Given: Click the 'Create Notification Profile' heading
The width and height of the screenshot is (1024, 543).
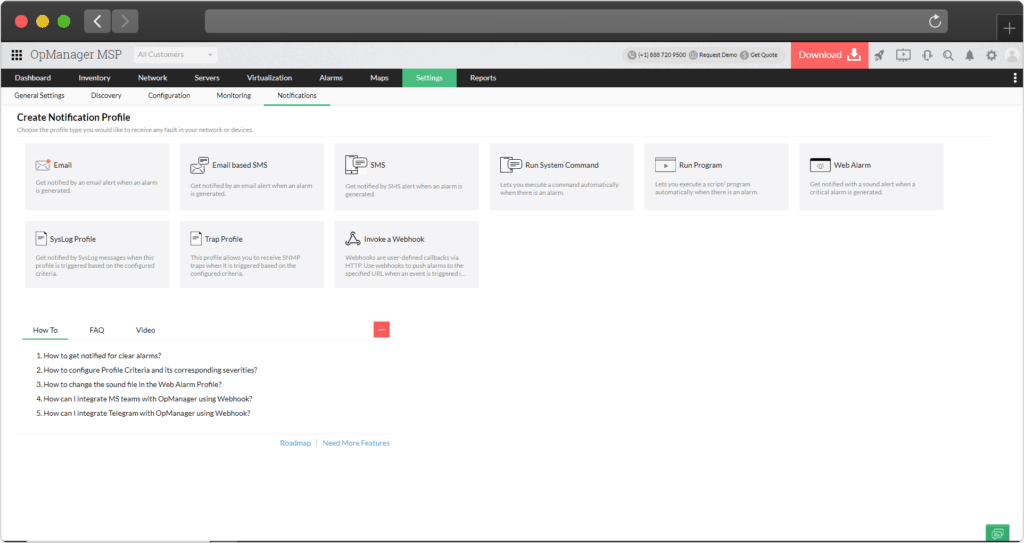Looking at the screenshot, I should tap(74, 118).
